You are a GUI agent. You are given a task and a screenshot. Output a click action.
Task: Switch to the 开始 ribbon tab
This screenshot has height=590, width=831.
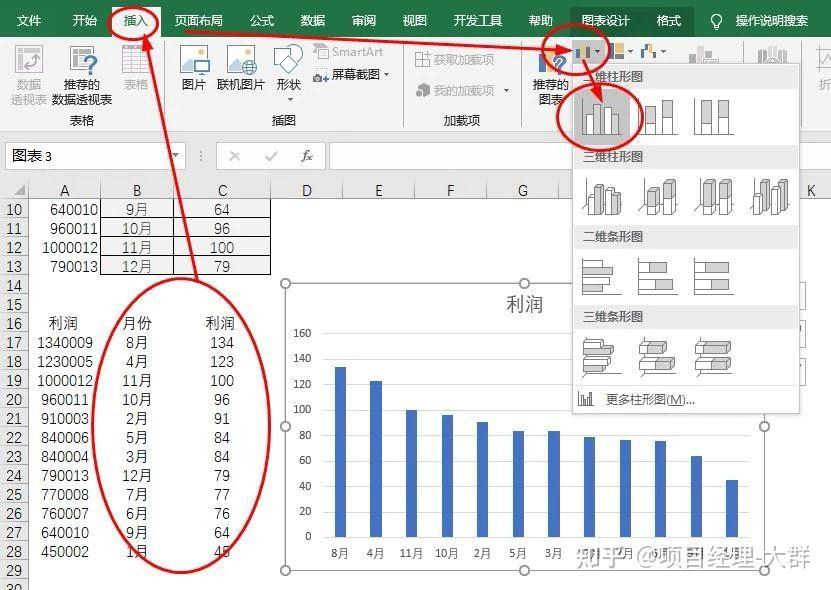tap(84, 21)
